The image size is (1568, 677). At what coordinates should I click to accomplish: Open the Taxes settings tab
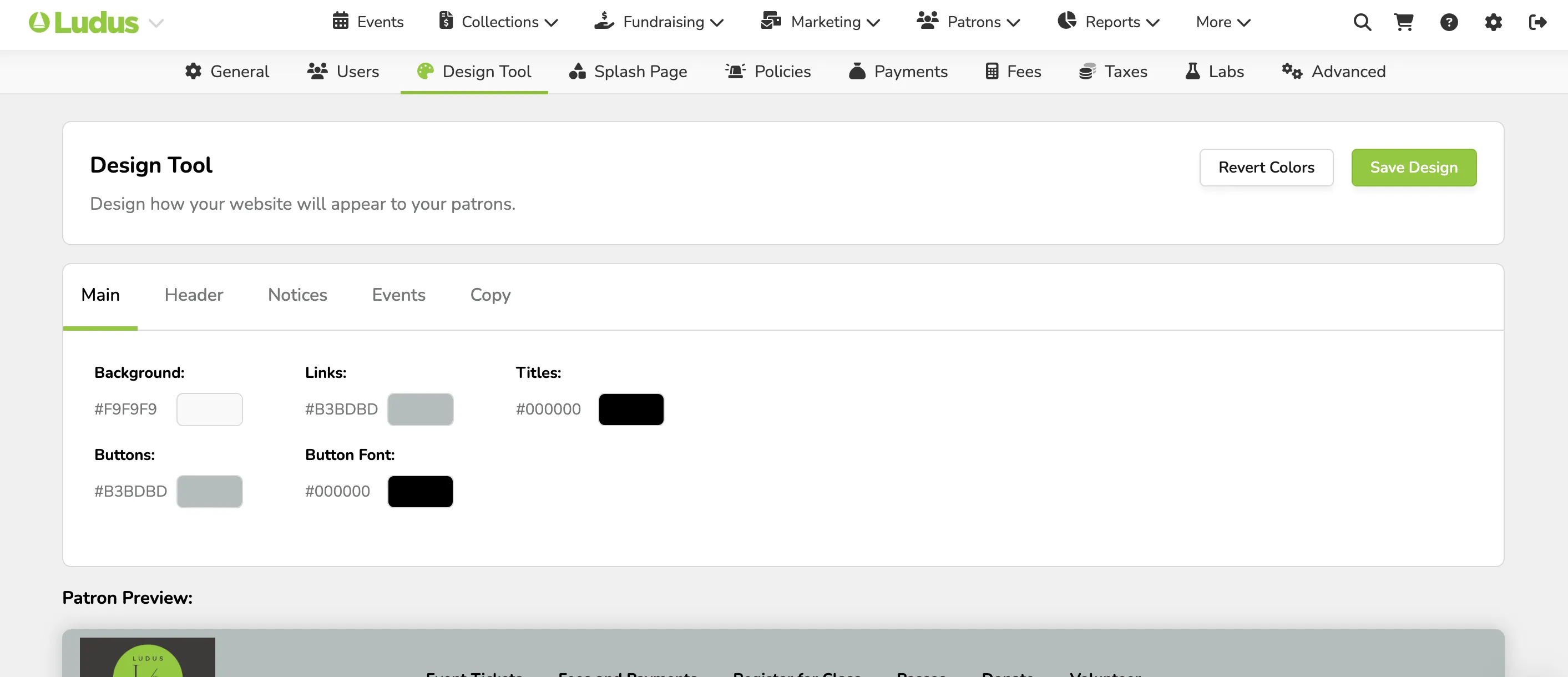1114,71
